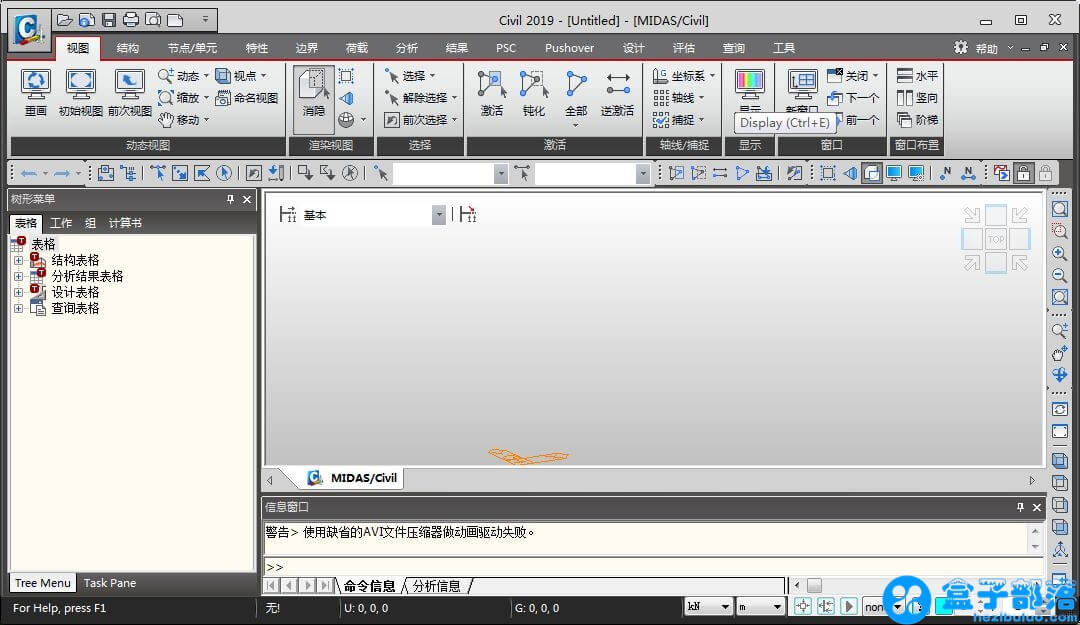Image resolution: width=1080 pixels, height=625 pixels.
Task: Open the kN force unit dropdown
Action: click(708, 607)
